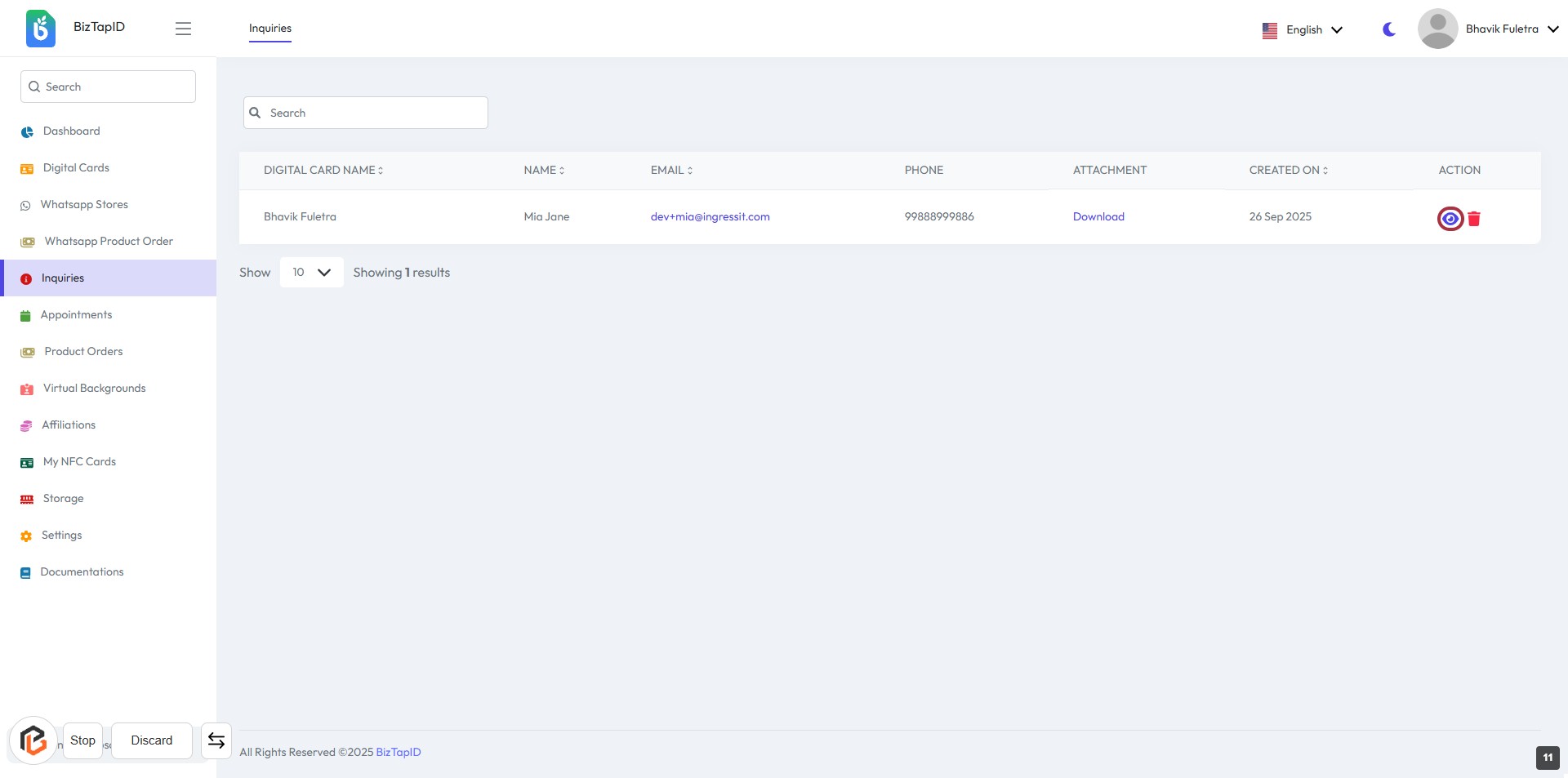
Task: Click the round recorder logo beside Stop
Action: click(33, 740)
